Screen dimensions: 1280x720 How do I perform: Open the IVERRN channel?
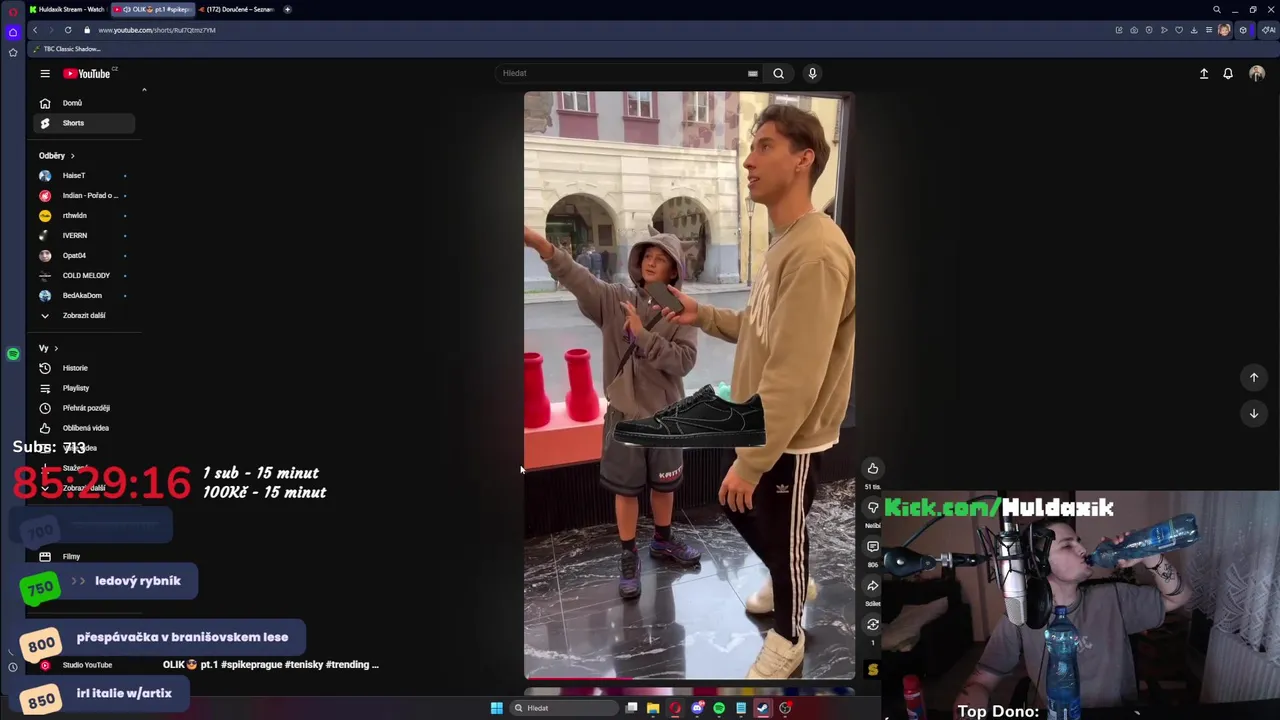point(84,236)
